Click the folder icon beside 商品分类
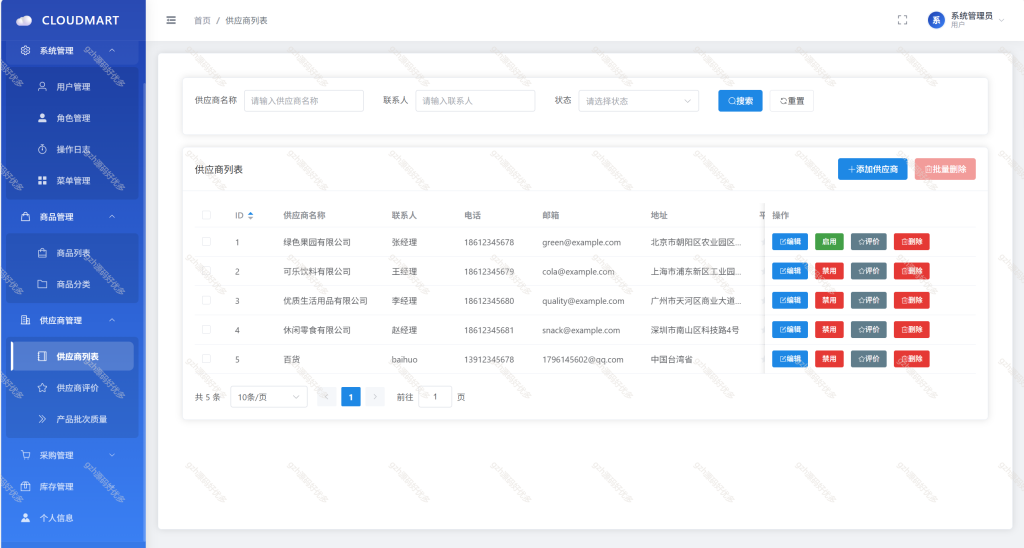This screenshot has width=1024, height=548. (42, 284)
